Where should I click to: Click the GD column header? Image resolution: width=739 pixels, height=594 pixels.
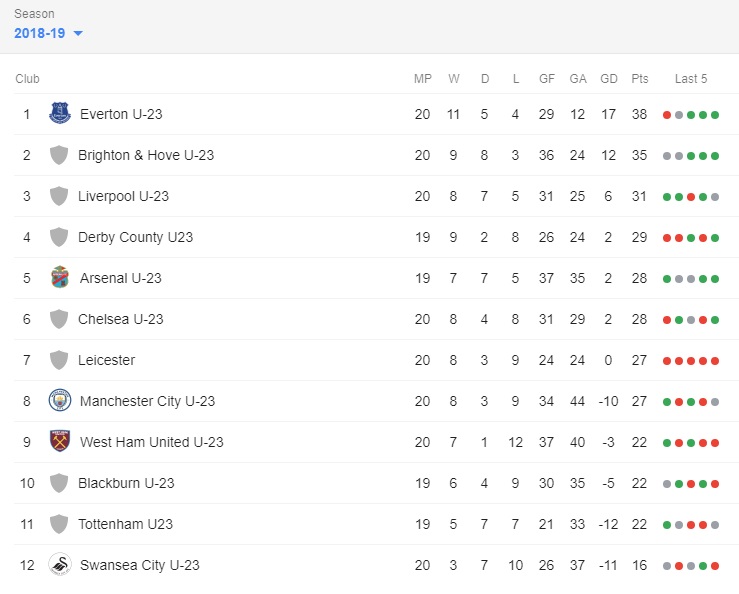(608, 79)
